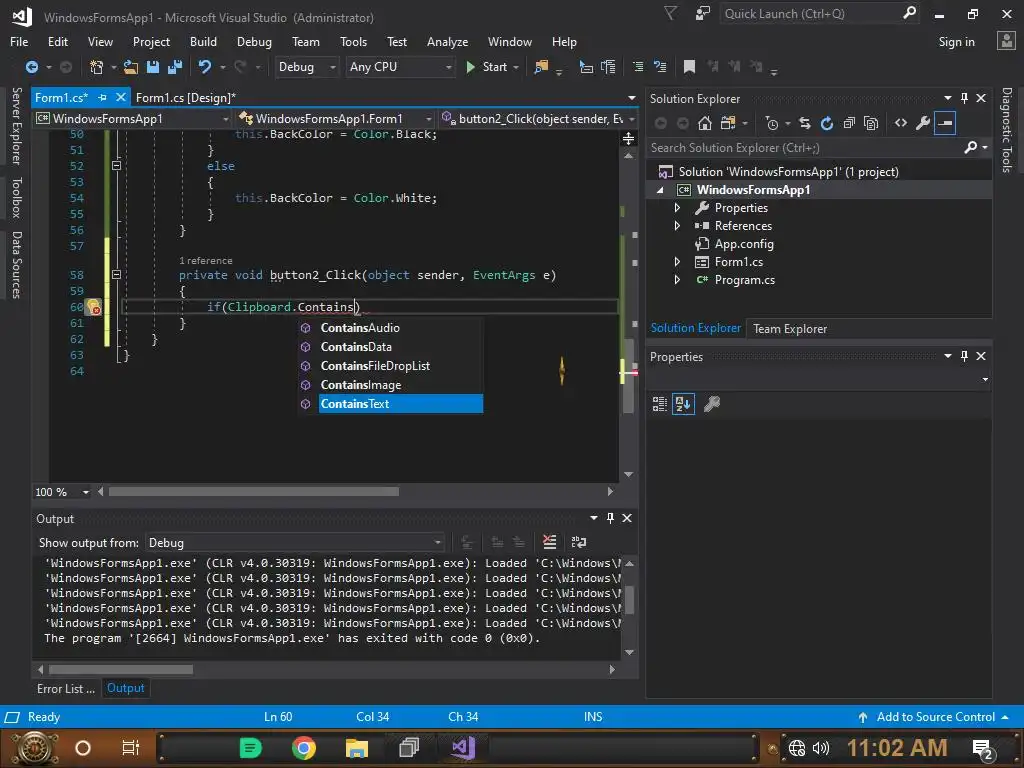The image size is (1024, 768).
Task: Switch to the Error List tab
Action: (x=66, y=688)
